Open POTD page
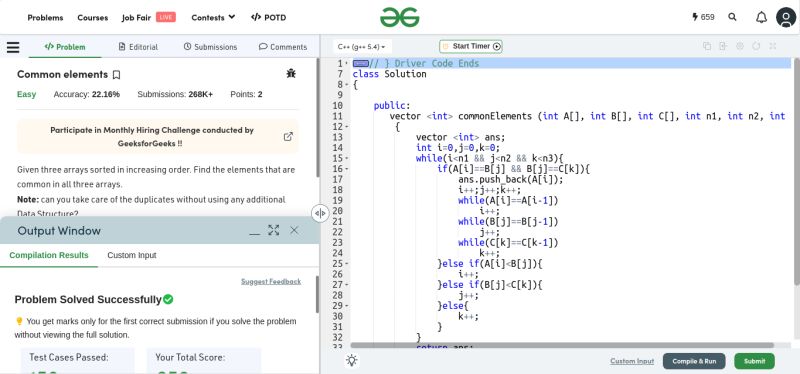Viewport: 800px width, 374px height. pyautogui.click(x=268, y=17)
